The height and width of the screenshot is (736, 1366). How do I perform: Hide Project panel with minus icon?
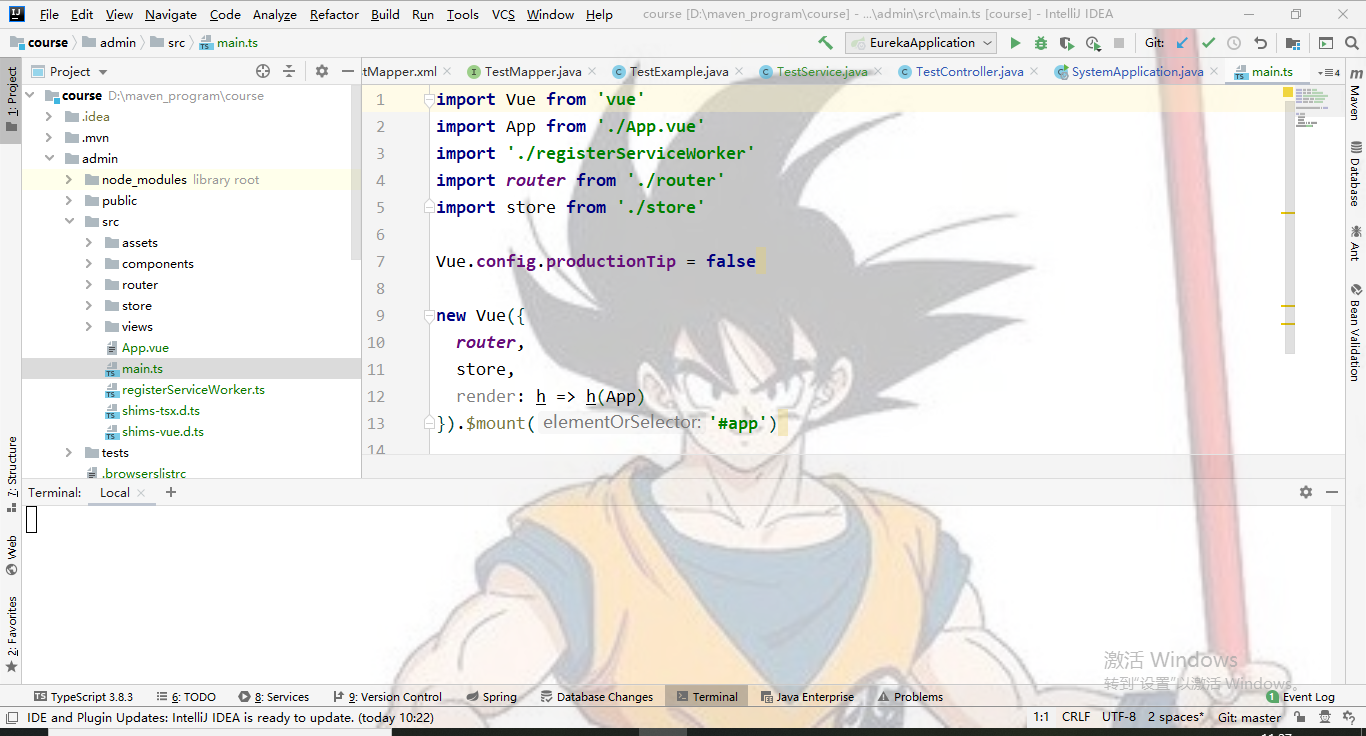[348, 71]
